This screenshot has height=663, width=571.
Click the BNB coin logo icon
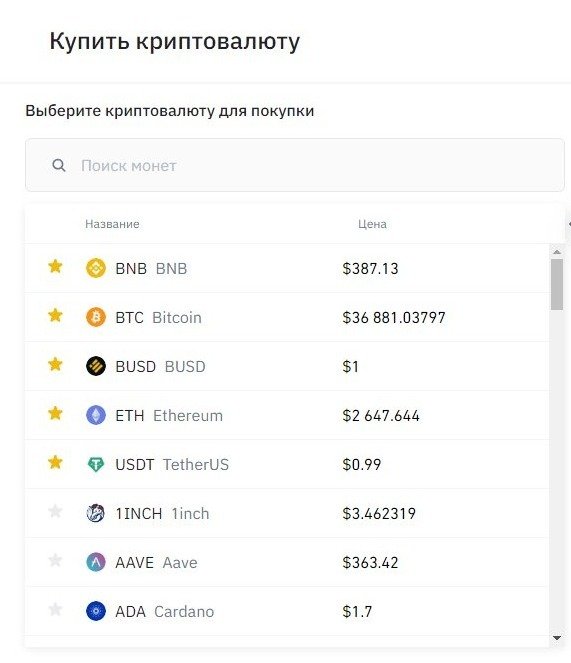coord(96,268)
